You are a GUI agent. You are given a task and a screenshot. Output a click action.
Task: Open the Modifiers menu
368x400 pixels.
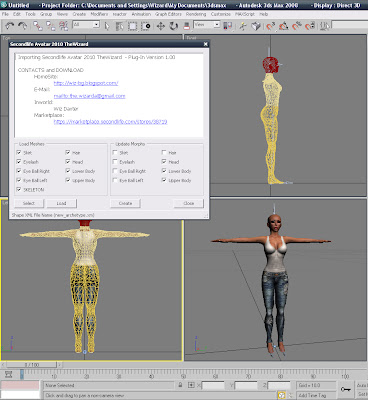click(x=99, y=14)
